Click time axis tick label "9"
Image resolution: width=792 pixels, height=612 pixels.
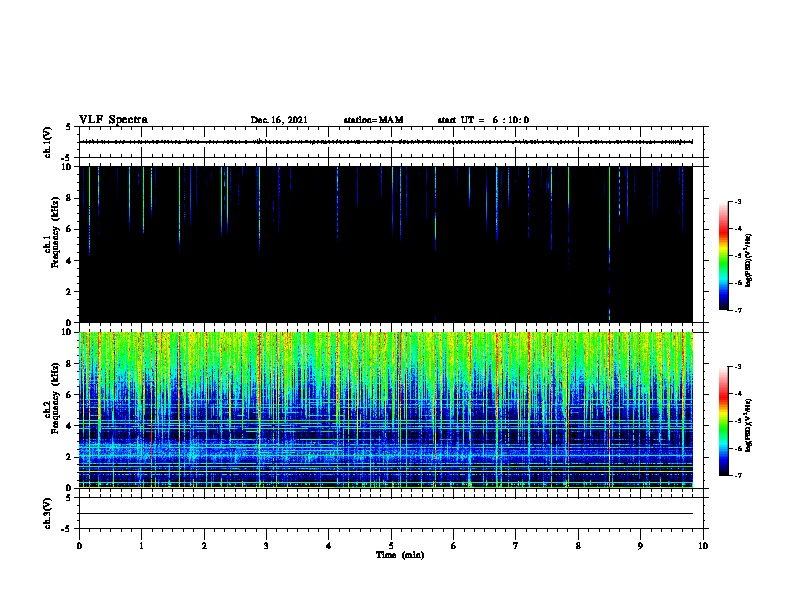pyautogui.click(x=640, y=546)
